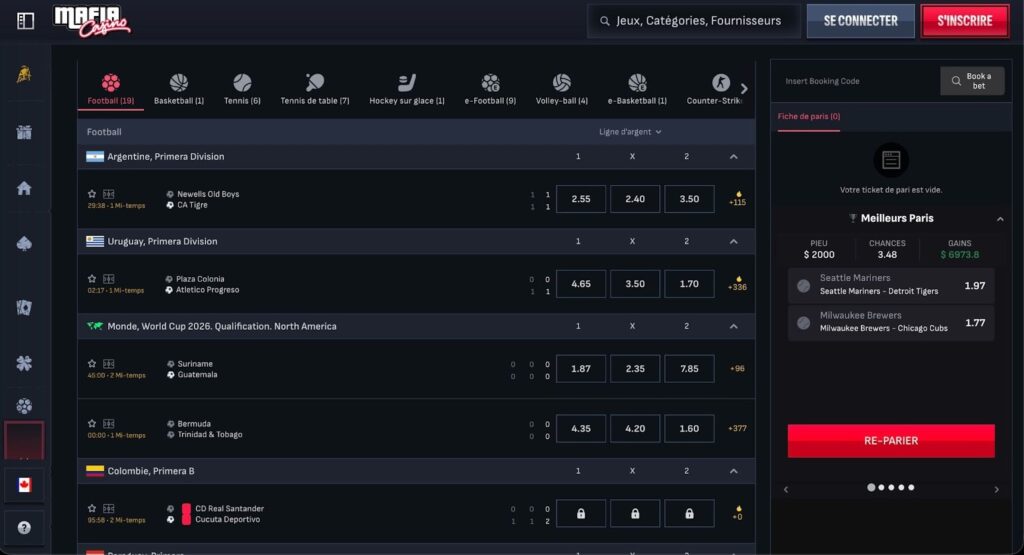Favorite the Newells Old Boys match star
The width and height of the screenshot is (1024, 555).
[92, 194]
